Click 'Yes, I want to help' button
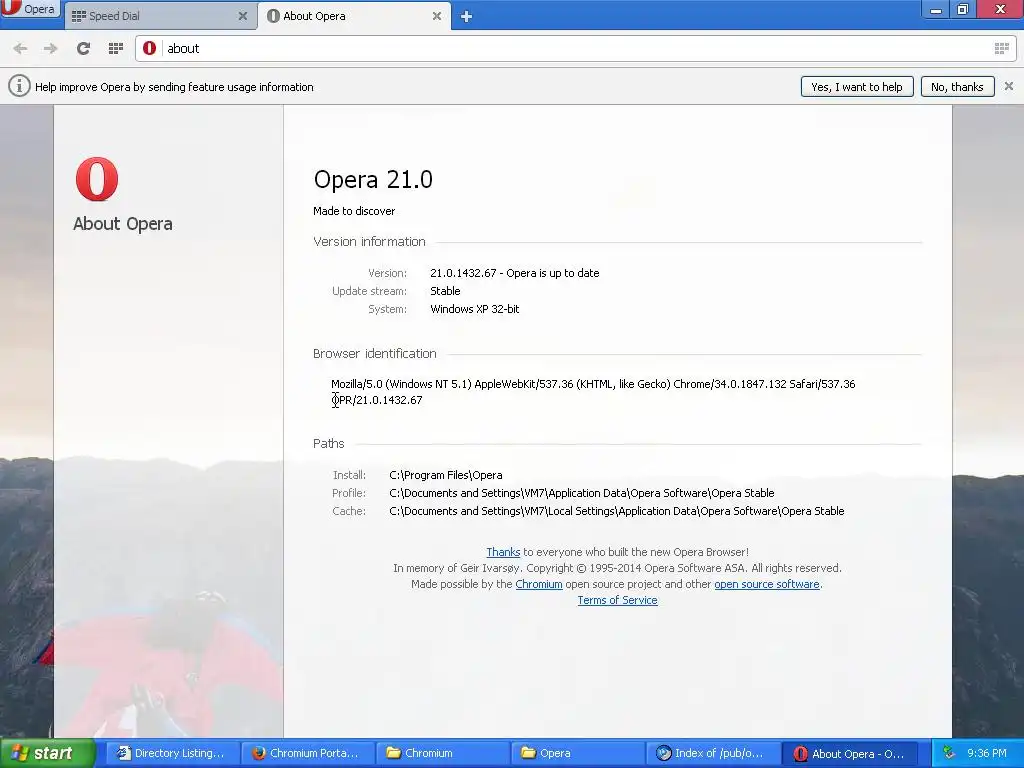This screenshot has width=1024, height=768. (x=856, y=87)
